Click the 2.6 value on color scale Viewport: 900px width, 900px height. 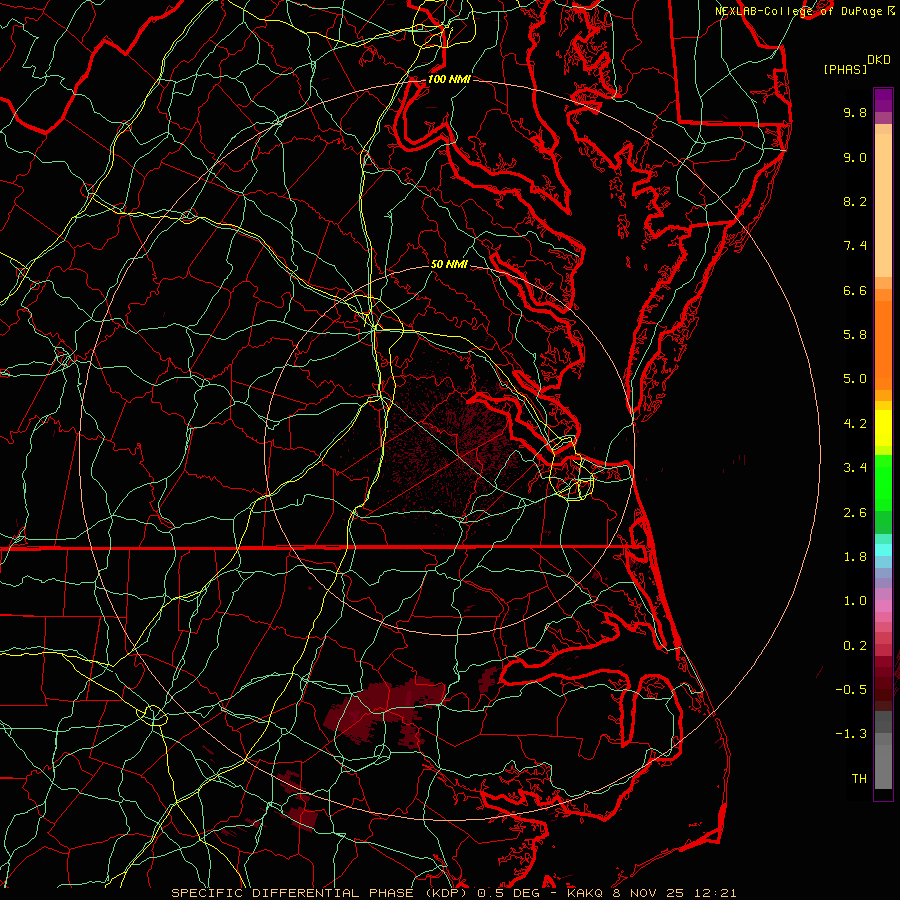pyautogui.click(x=855, y=513)
